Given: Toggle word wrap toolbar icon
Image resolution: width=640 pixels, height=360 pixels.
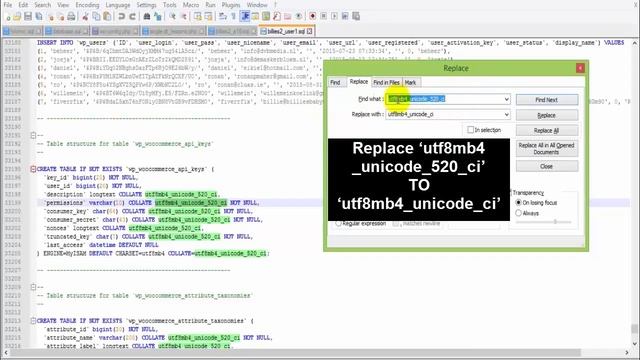Looking at the screenshot, I should click(x=222, y=16).
